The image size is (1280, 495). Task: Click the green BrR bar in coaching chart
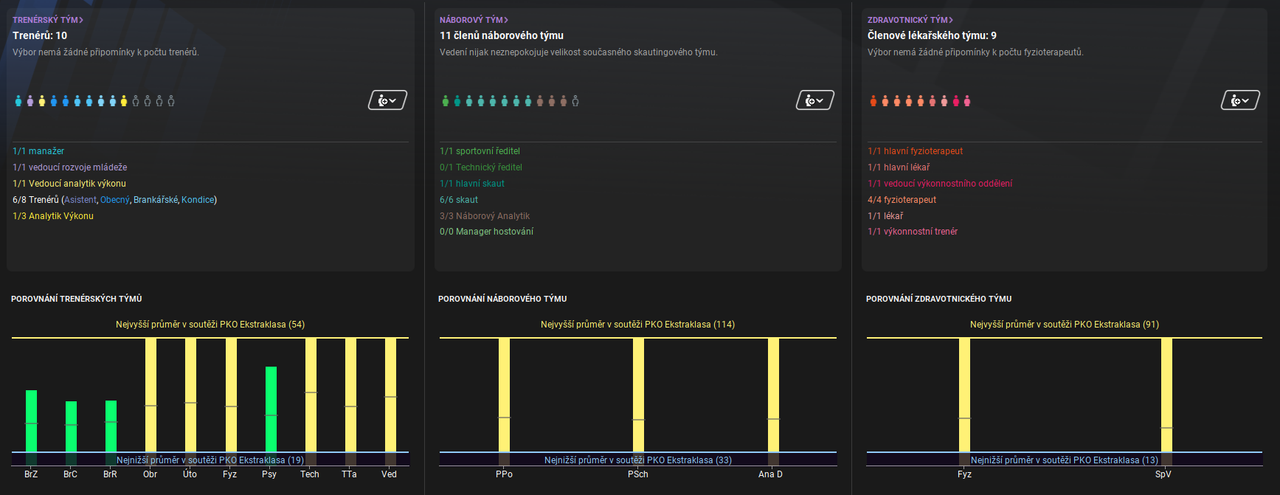(x=111, y=433)
